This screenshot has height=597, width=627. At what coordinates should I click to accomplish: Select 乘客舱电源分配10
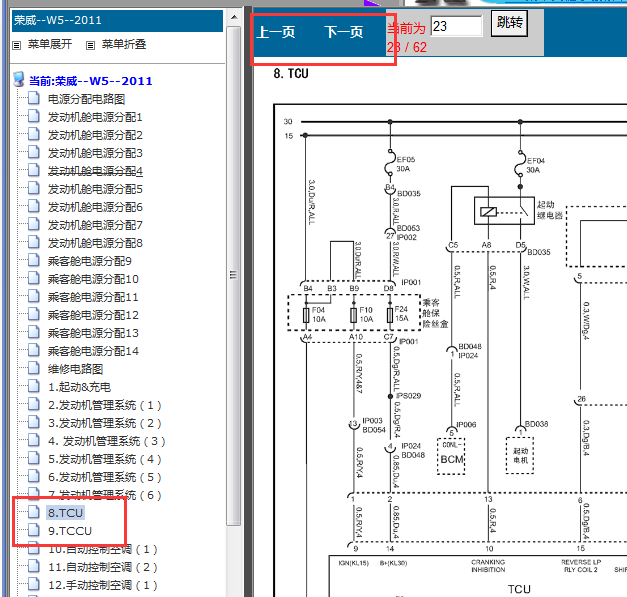[93, 279]
